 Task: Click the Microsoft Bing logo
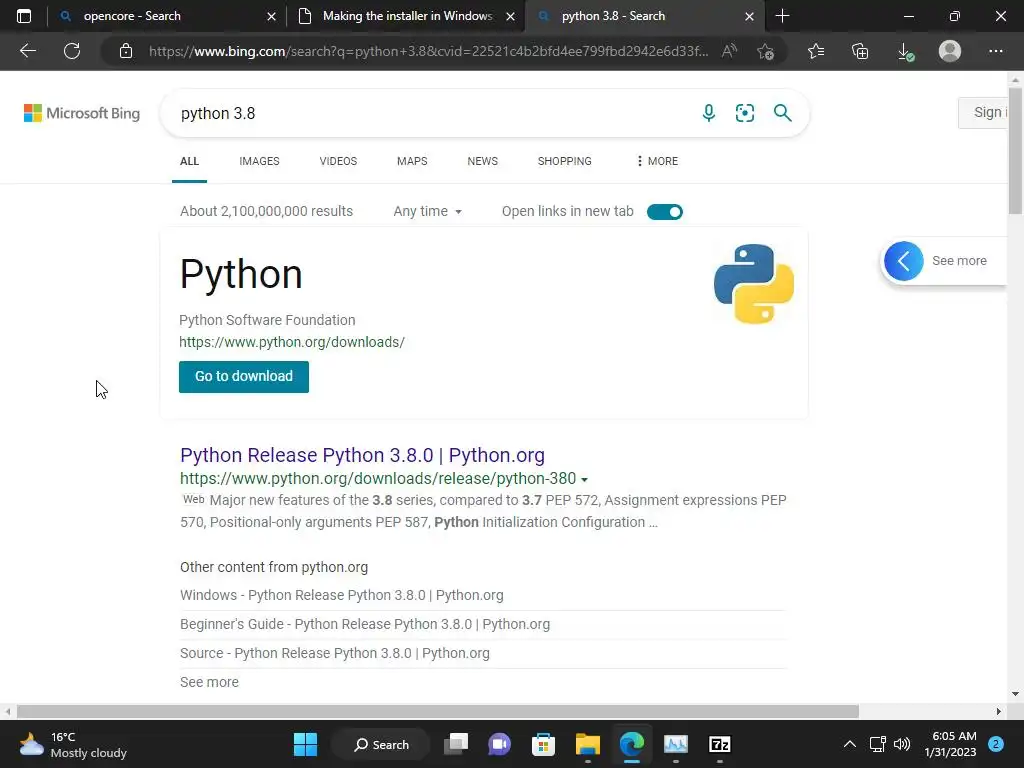click(x=82, y=113)
